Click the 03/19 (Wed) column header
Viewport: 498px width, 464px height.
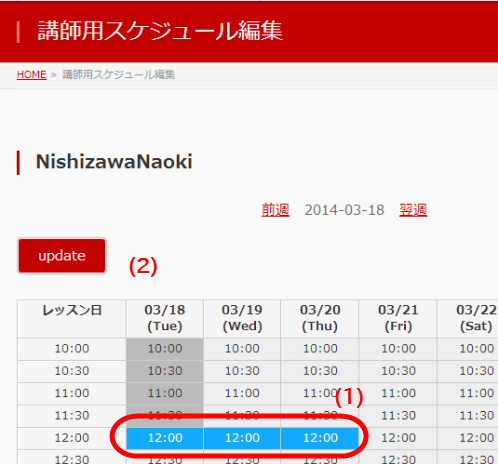point(242,318)
